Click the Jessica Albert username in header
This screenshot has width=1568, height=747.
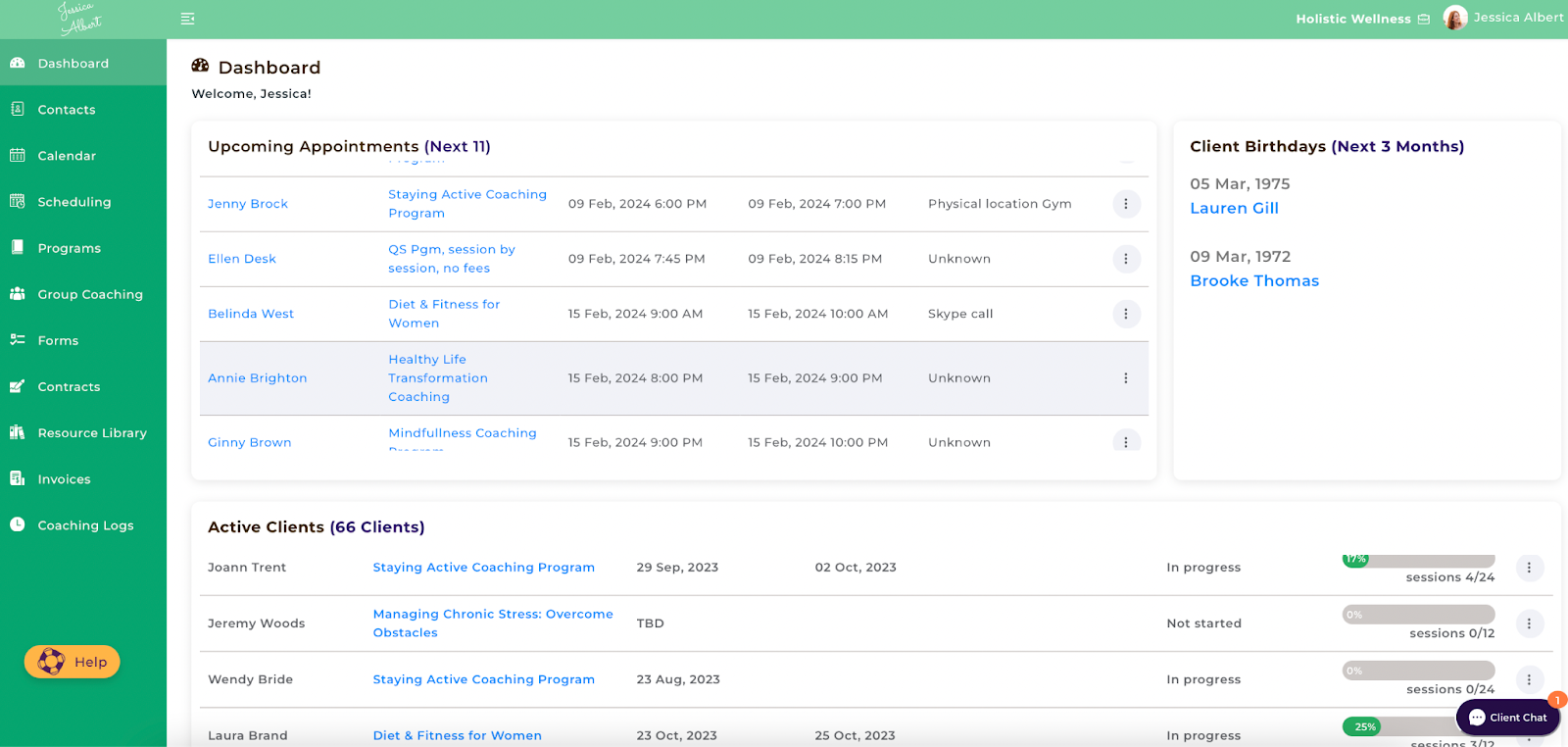pos(1518,18)
